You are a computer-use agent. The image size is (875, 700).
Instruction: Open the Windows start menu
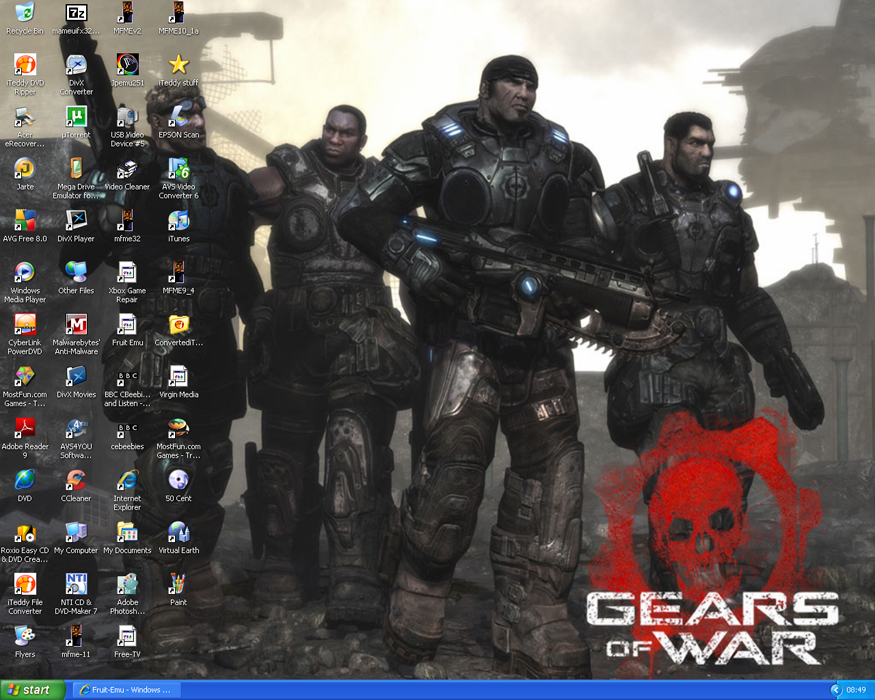pos(32,690)
